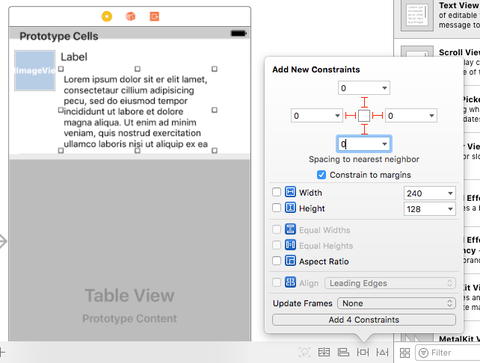Open the Update Frames None popup

tap(396, 303)
